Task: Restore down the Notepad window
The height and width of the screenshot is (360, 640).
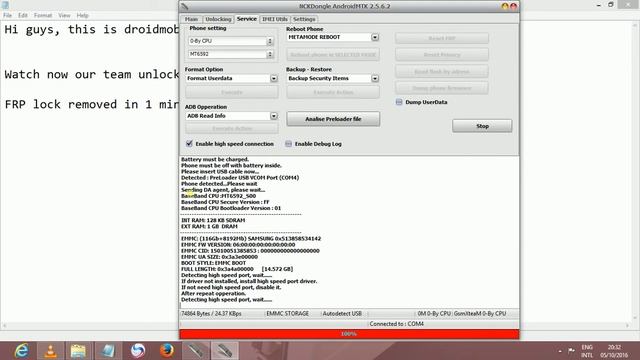Action: 611,5
